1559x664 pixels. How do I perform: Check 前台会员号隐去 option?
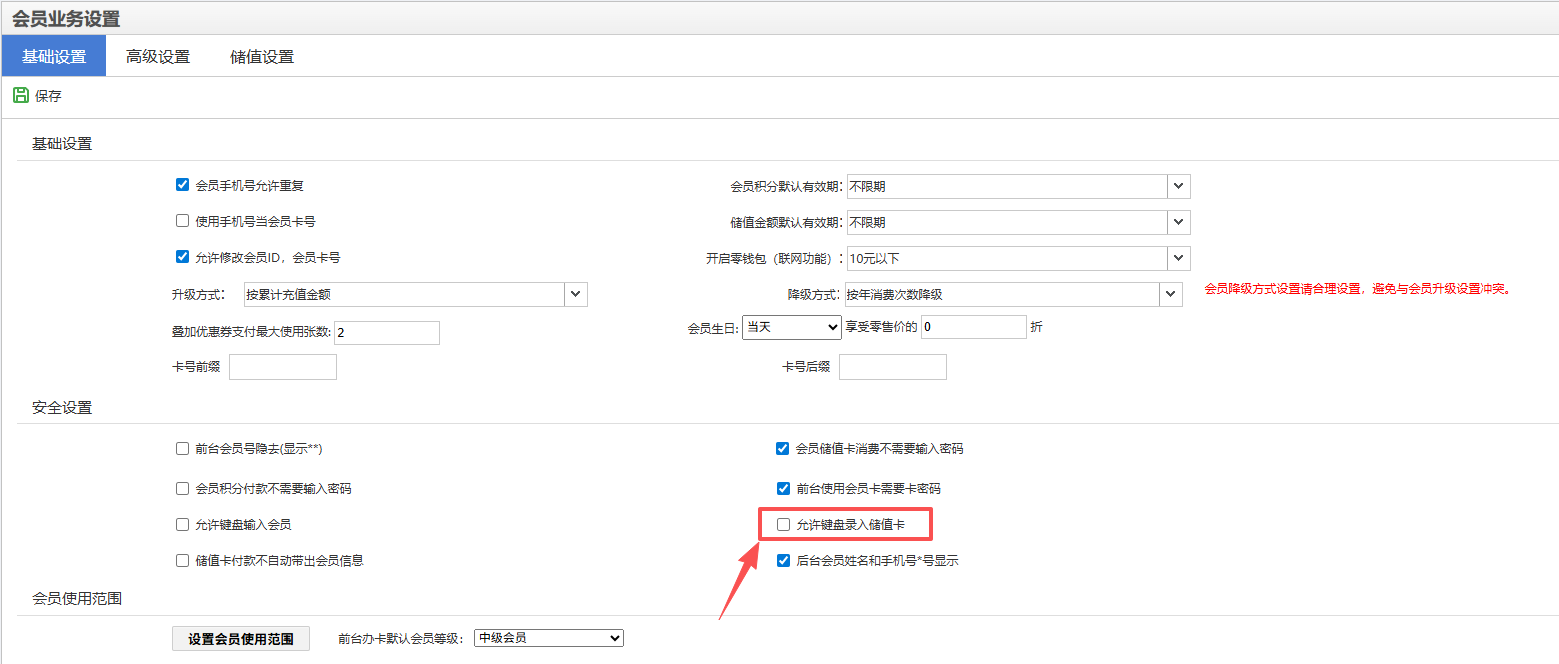click(x=182, y=449)
